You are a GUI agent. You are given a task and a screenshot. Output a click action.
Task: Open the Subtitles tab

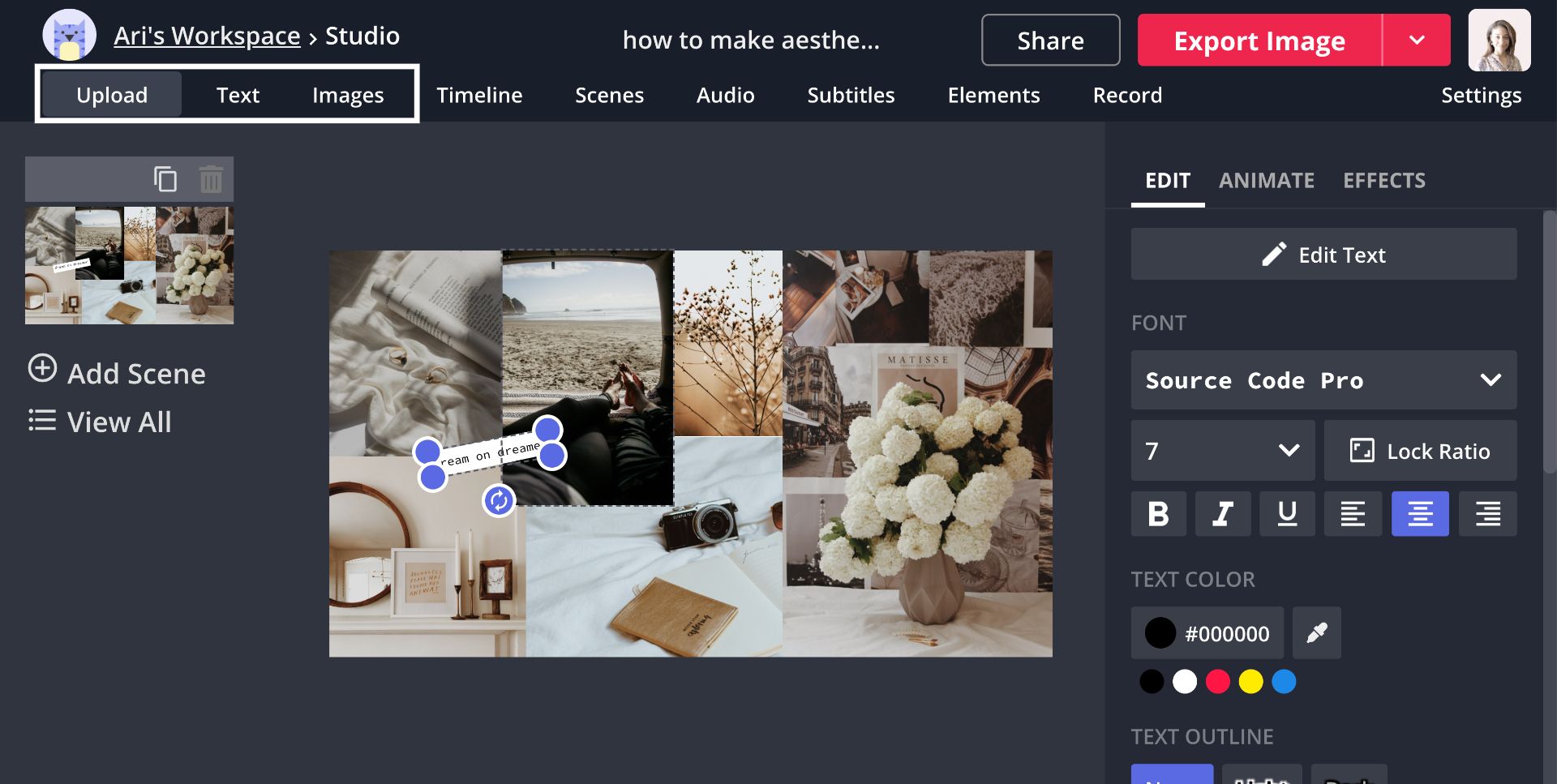(851, 95)
